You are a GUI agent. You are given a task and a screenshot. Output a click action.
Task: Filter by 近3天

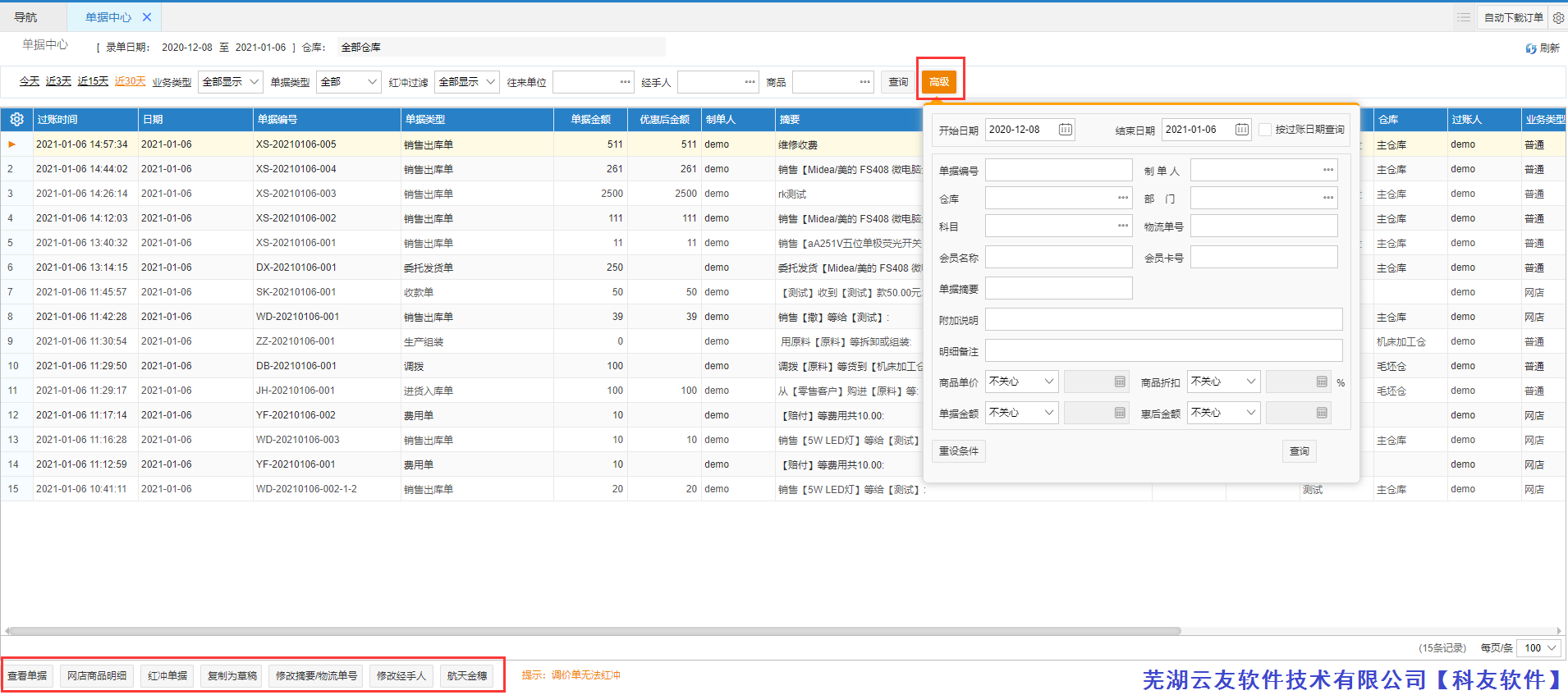[58, 81]
